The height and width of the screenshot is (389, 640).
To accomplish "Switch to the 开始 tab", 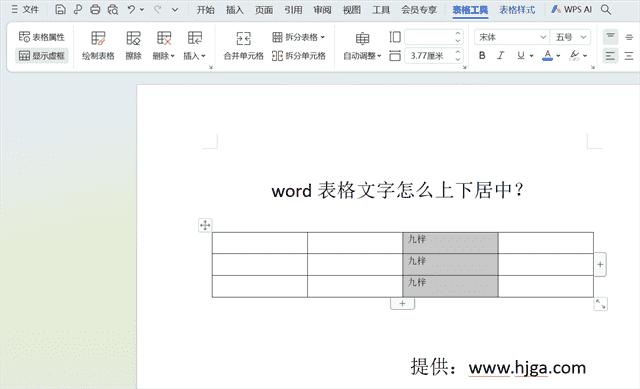I will pyautogui.click(x=205, y=10).
